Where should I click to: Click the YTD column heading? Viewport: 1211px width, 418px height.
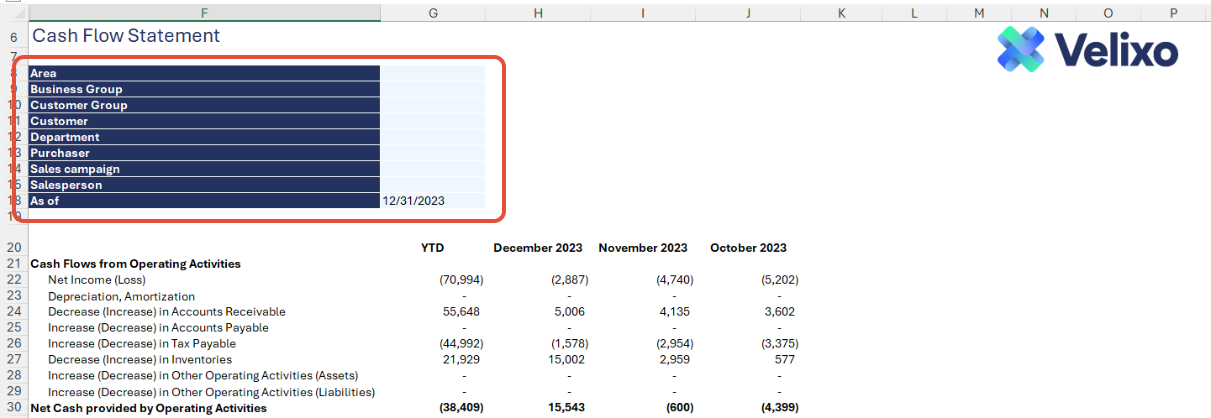[433, 248]
